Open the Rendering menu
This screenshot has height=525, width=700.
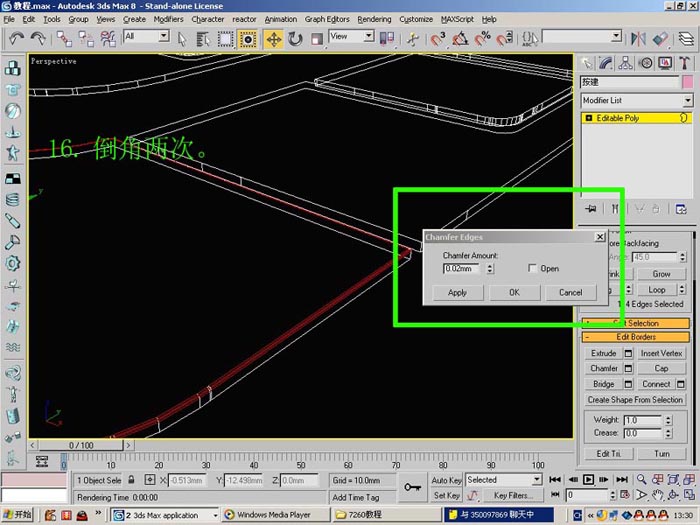tap(374, 20)
